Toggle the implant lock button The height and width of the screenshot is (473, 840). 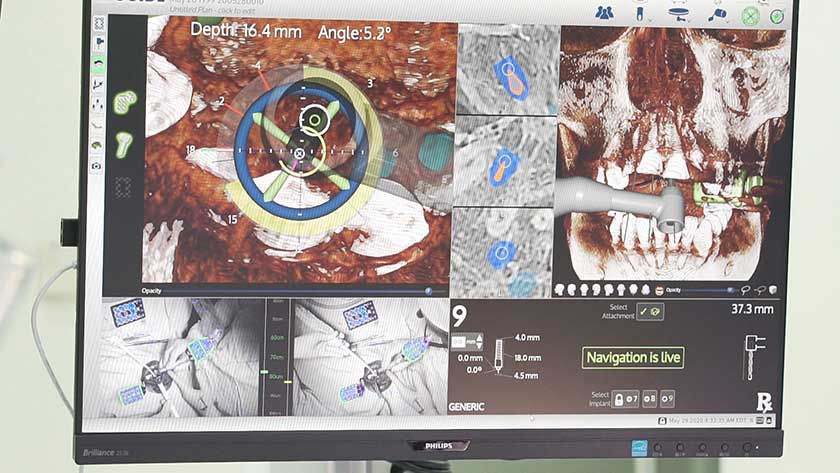[620, 398]
